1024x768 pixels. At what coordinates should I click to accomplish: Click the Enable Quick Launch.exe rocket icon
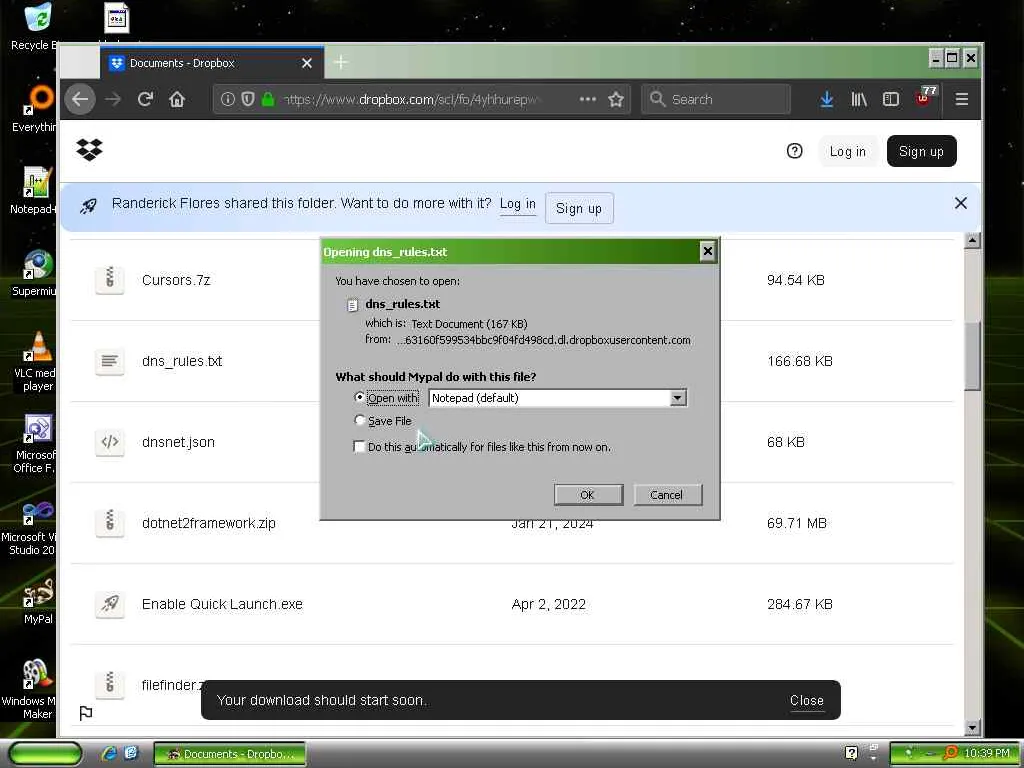110,604
